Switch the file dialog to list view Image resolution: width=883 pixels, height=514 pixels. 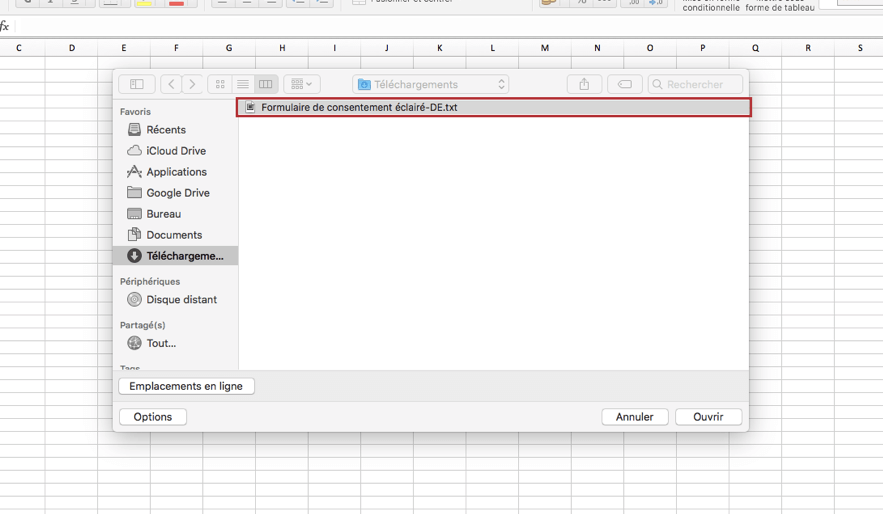click(243, 84)
